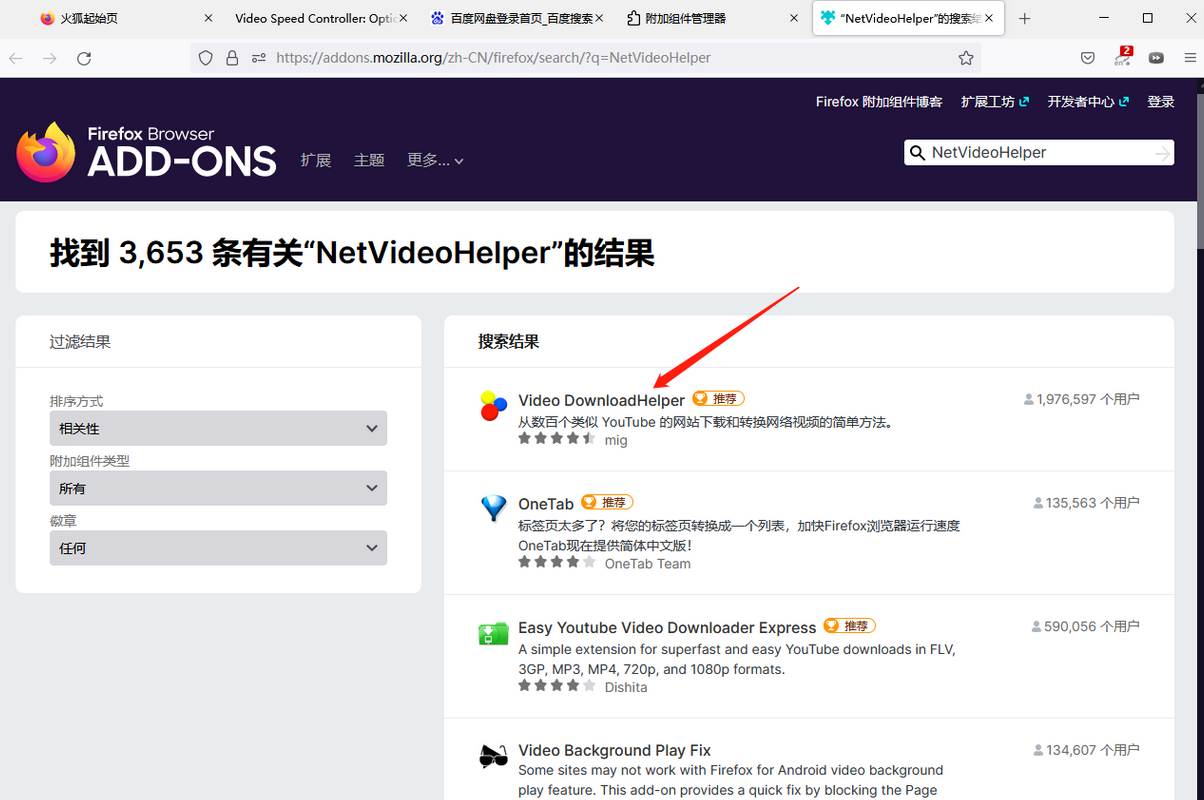Screen dimensions: 1204x800
Task: Open Video Background Play Fix result
Action: pos(614,750)
